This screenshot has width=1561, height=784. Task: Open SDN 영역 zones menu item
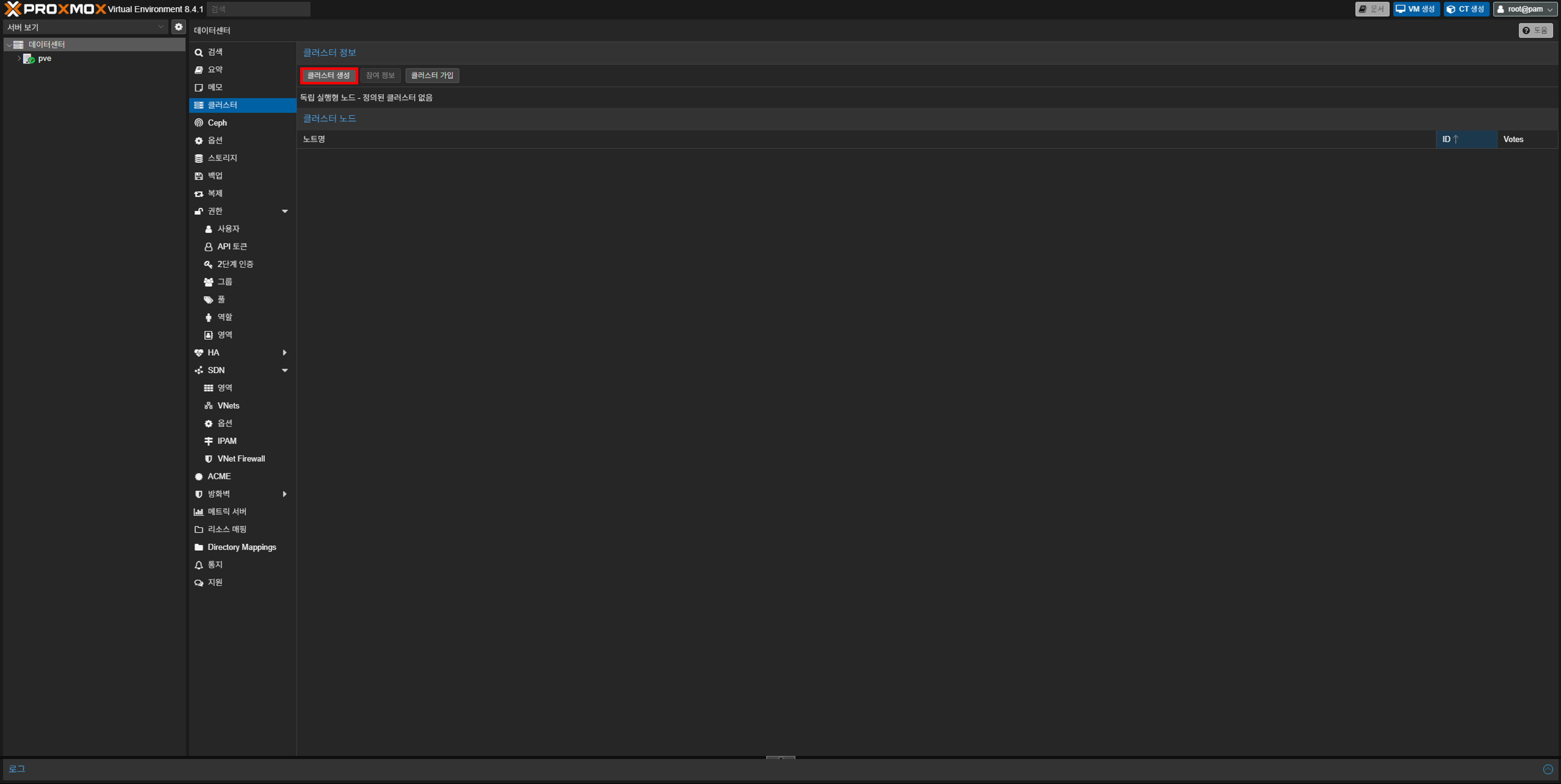click(242, 388)
